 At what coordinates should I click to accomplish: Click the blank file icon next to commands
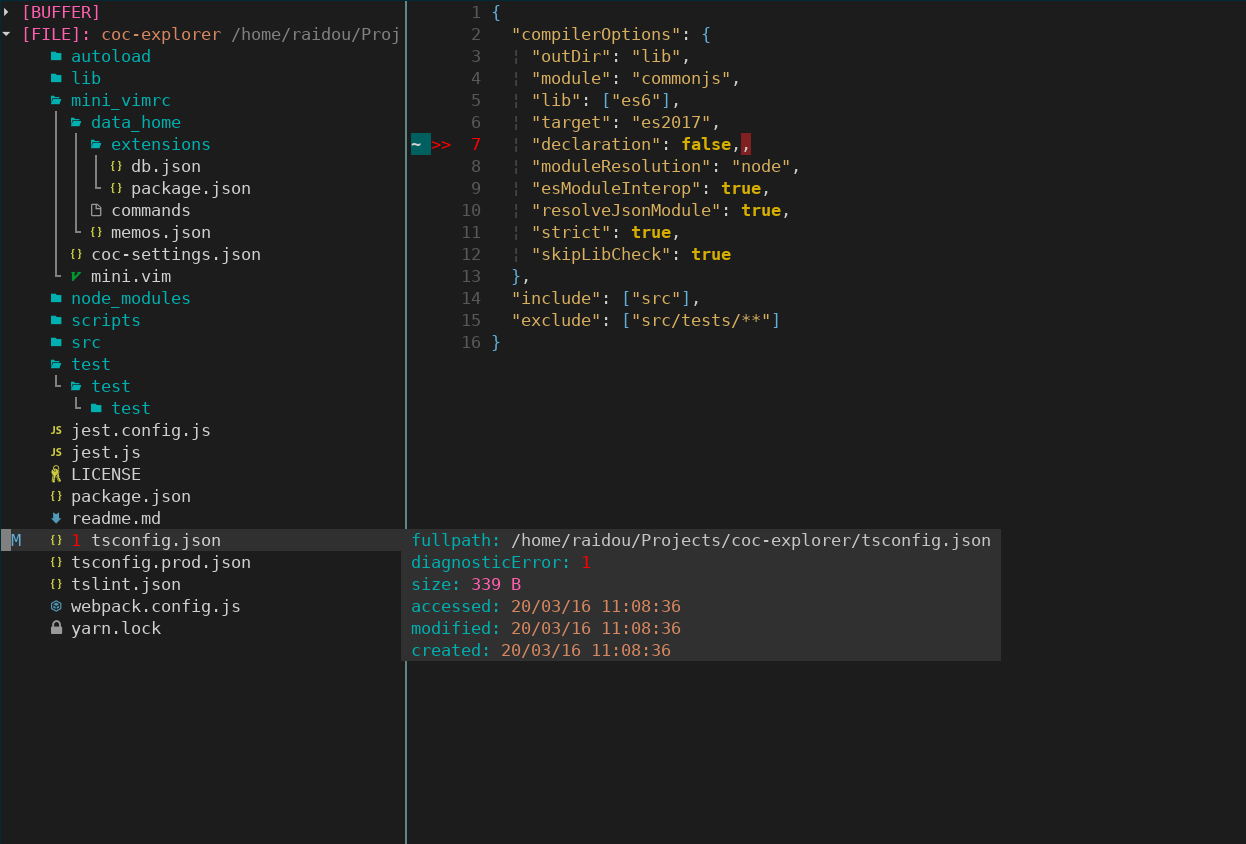[x=96, y=210]
